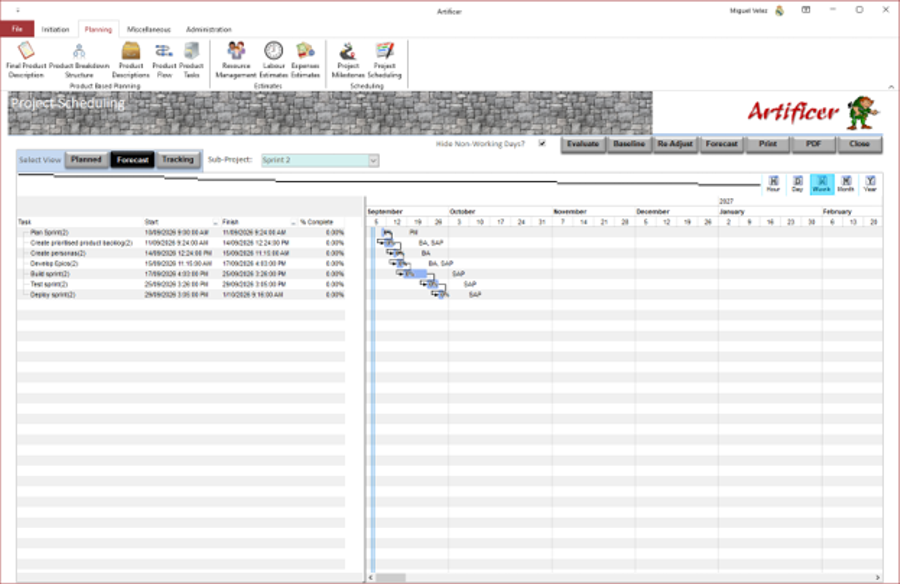
Task: Switch to the Initiation ribbon tab
Action: (x=56, y=29)
